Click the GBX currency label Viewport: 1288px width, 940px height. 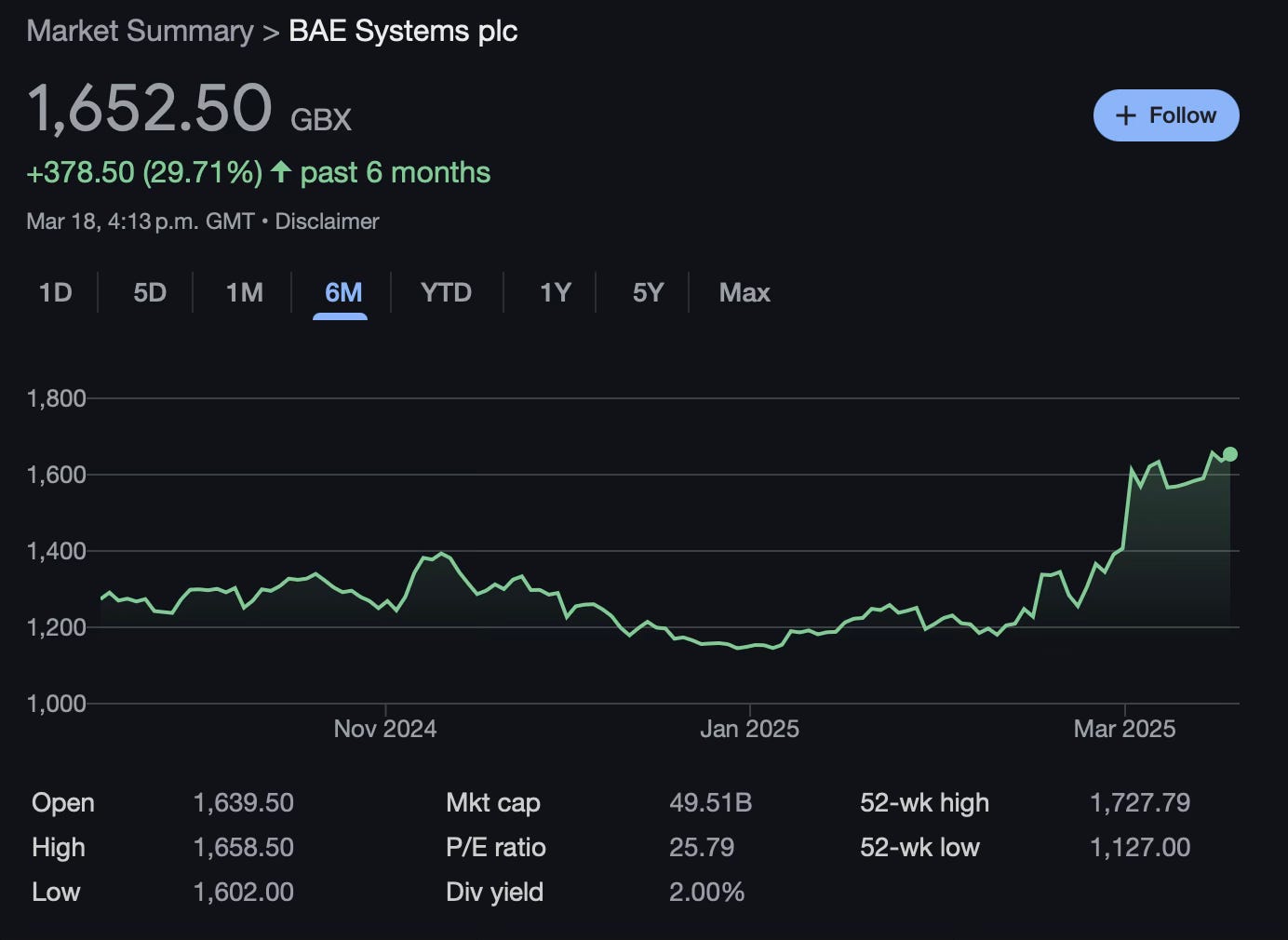click(x=321, y=120)
